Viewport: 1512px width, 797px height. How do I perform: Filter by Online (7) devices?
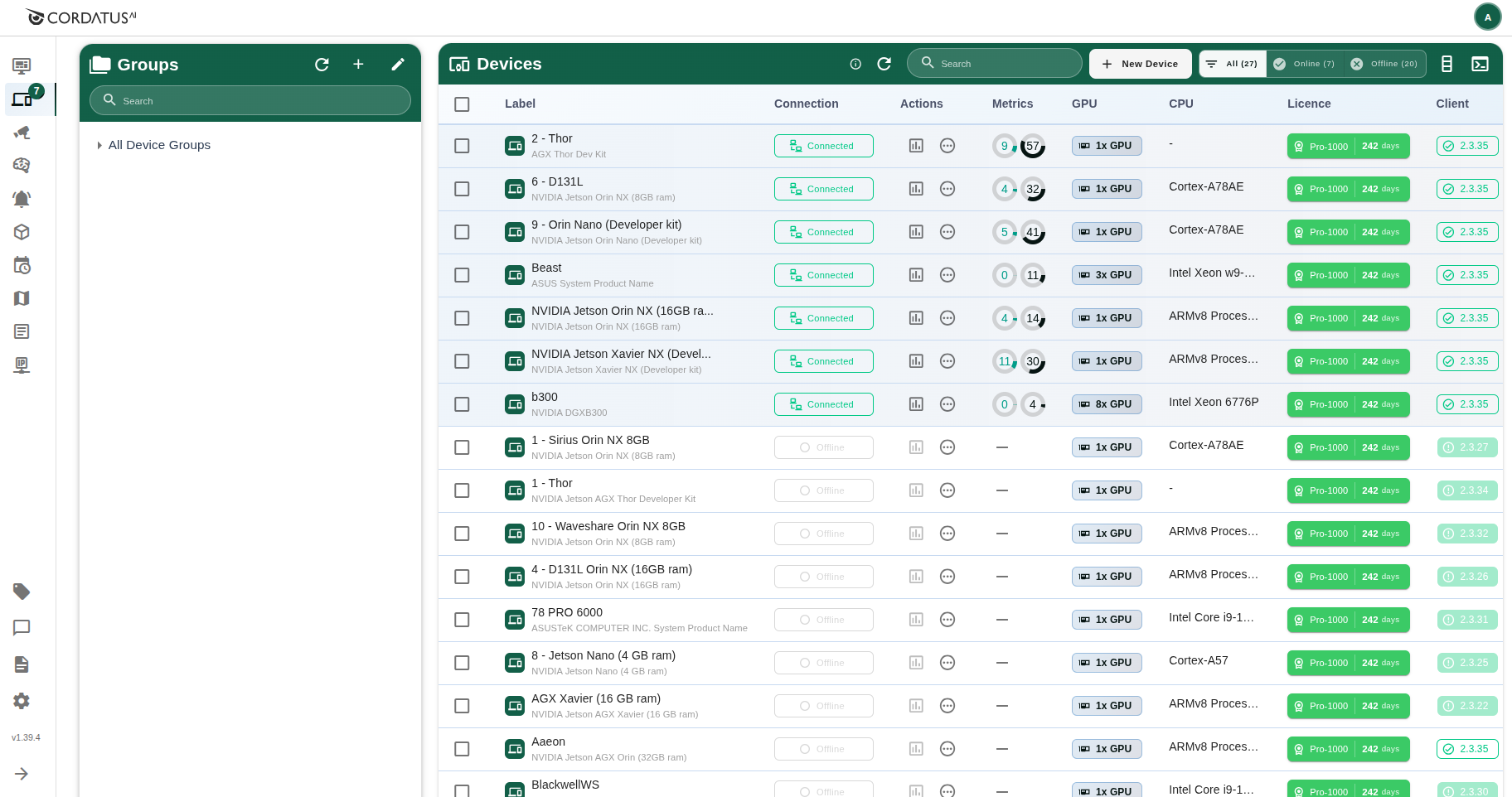1305,64
